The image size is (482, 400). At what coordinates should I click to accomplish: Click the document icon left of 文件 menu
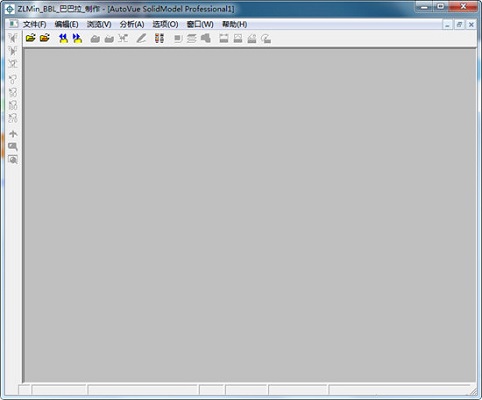click(x=13, y=24)
